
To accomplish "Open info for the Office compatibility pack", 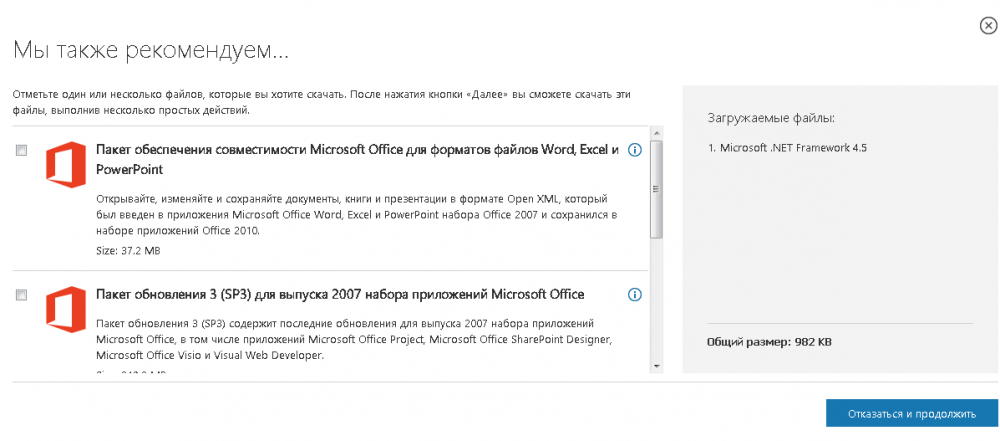I will click(x=634, y=150).
